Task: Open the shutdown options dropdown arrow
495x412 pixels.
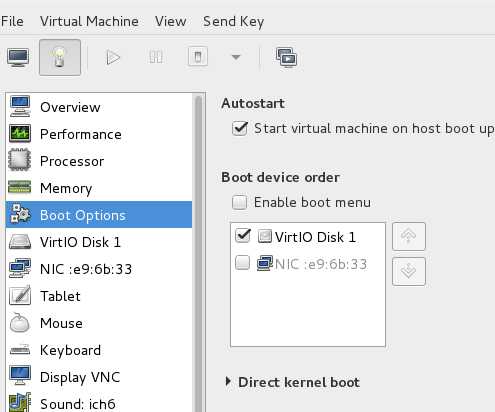Action: pos(236,57)
